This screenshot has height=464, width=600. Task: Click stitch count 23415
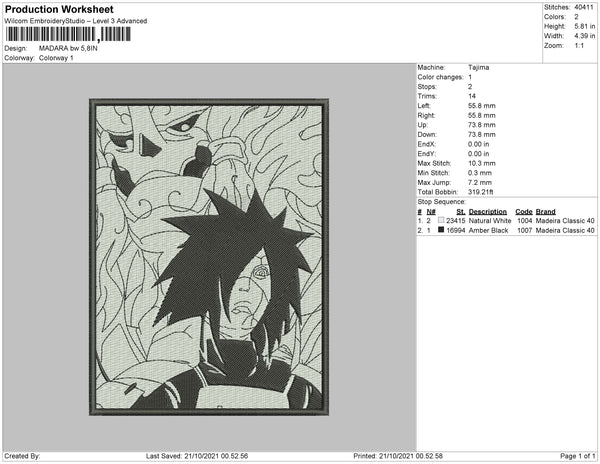[456, 221]
